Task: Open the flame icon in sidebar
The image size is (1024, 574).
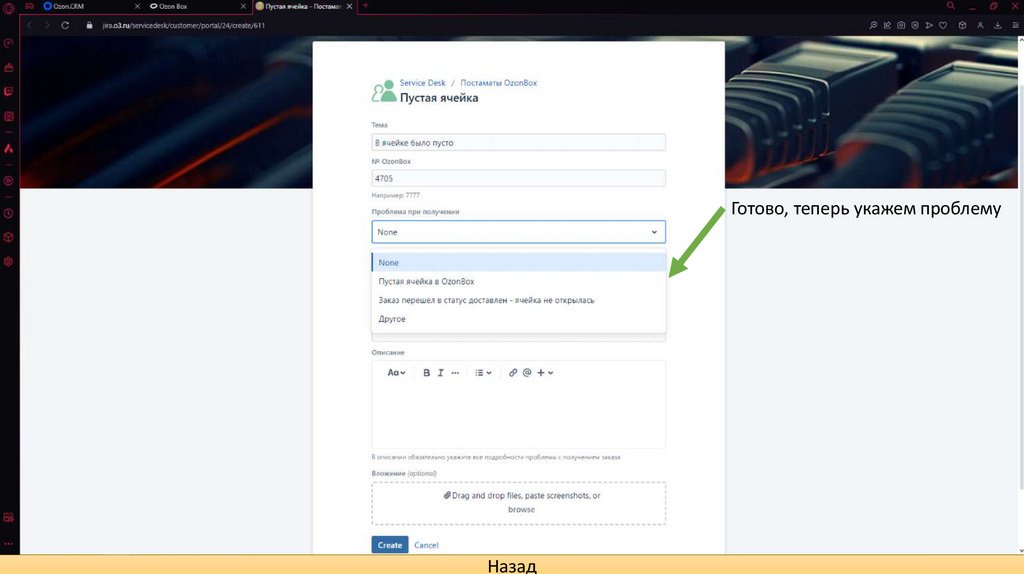Action: (x=8, y=149)
